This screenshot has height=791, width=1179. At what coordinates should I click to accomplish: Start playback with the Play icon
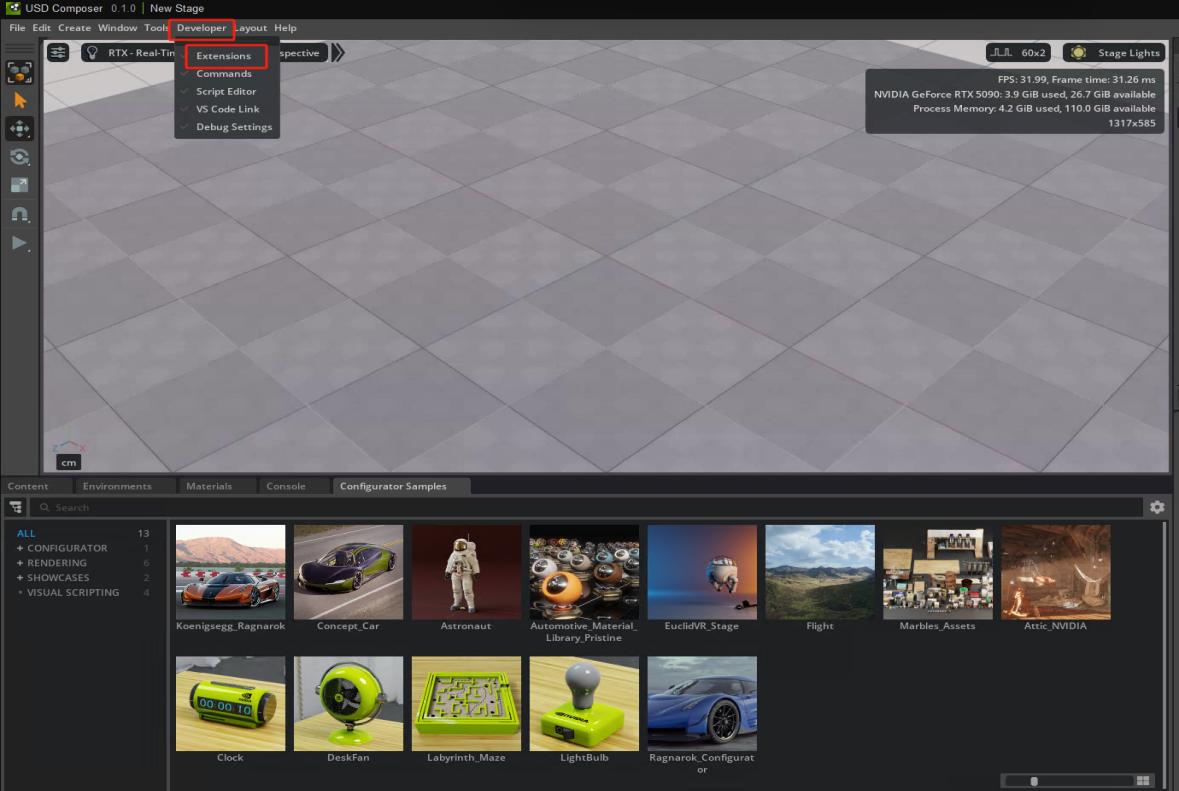(20, 243)
